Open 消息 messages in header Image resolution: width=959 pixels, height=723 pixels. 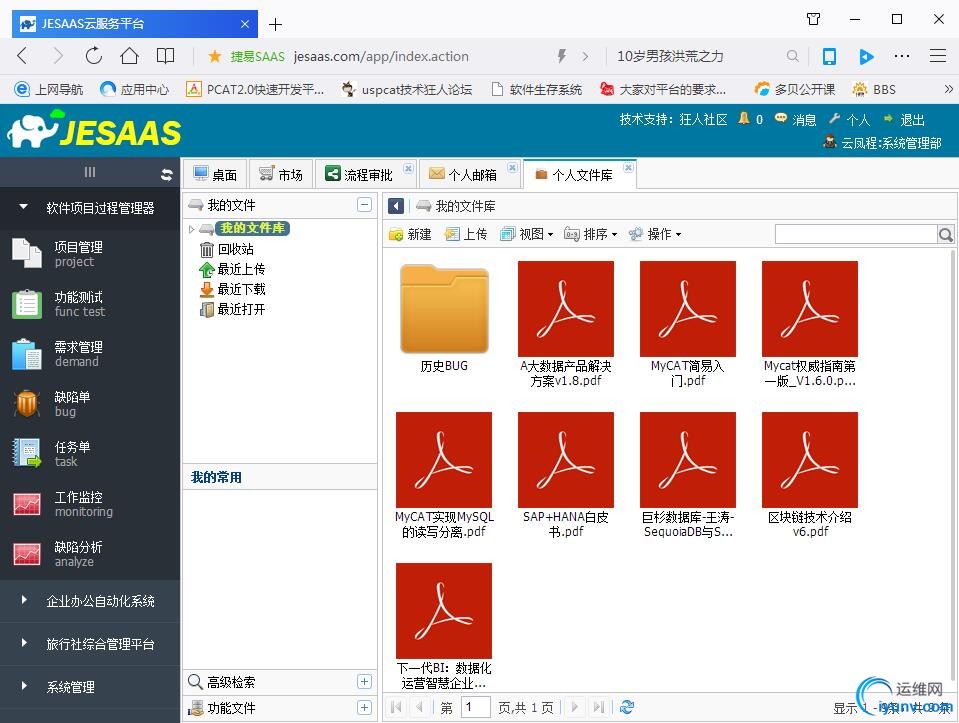pos(796,119)
